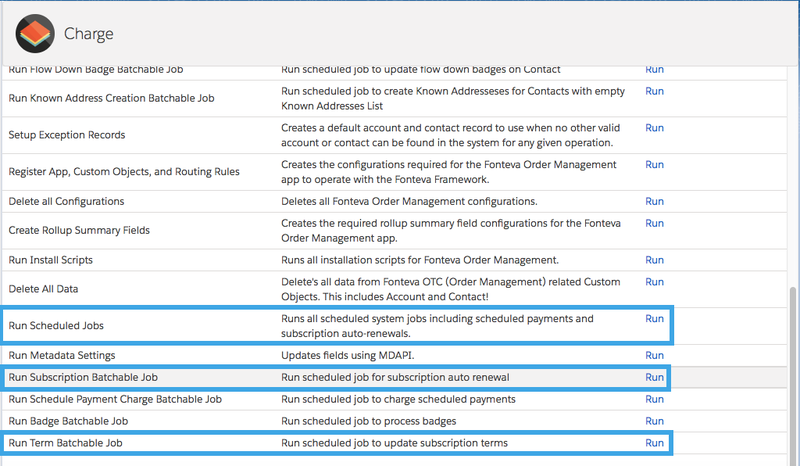Select the Setup Exception Records description text

pyautogui.click(x=451, y=135)
